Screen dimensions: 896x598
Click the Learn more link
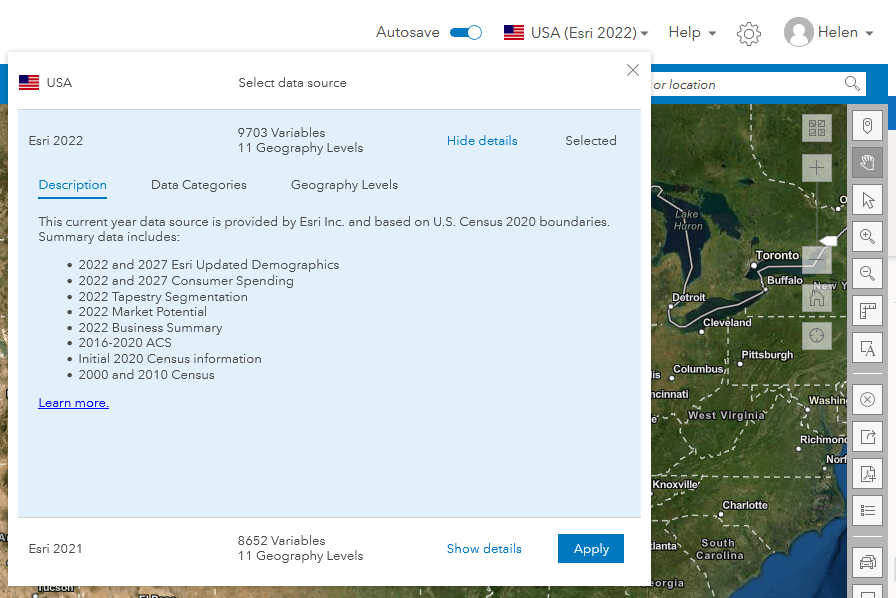coord(73,403)
